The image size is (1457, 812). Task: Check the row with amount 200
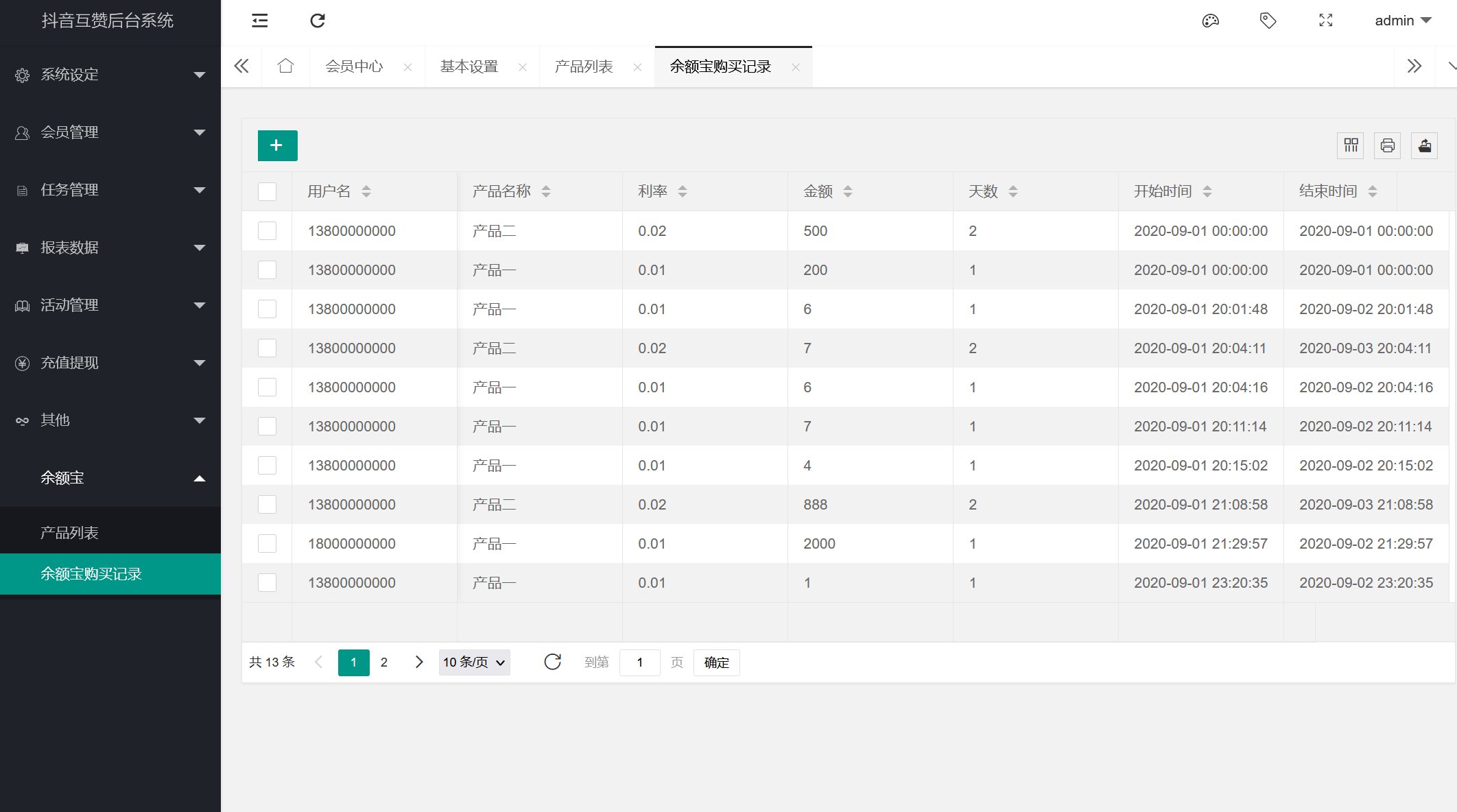pos(267,270)
